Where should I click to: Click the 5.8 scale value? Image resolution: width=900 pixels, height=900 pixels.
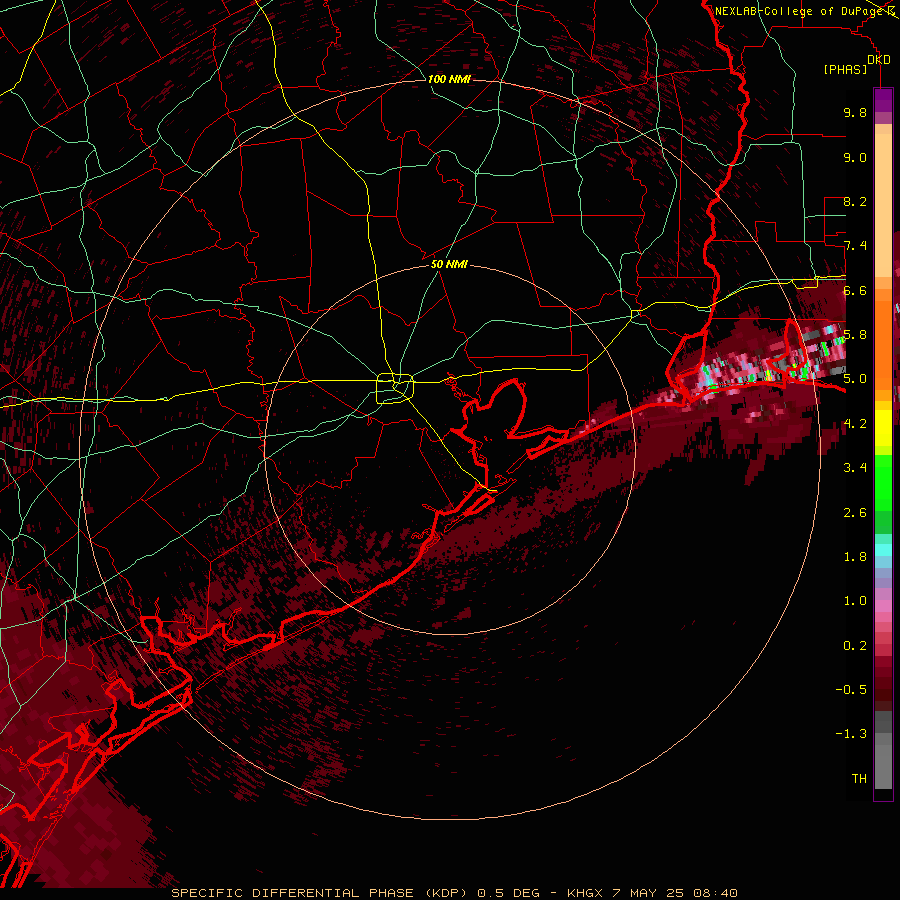click(x=855, y=335)
